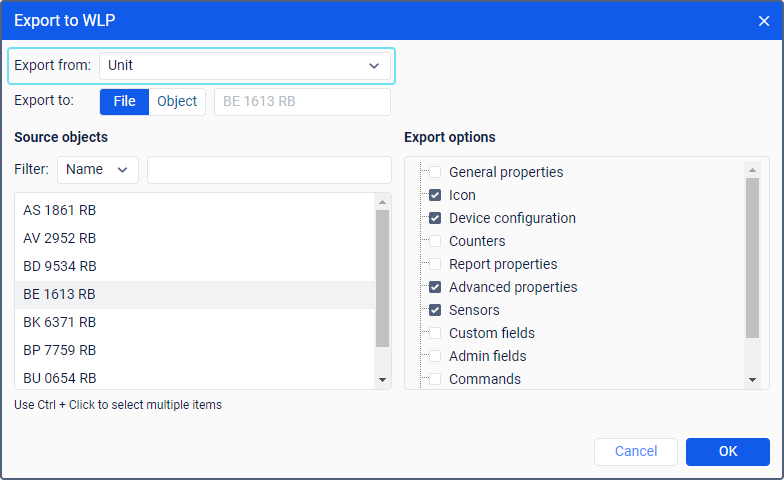This screenshot has width=784, height=480.
Task: Click the BE 1613 RB file name field
Action: click(302, 102)
